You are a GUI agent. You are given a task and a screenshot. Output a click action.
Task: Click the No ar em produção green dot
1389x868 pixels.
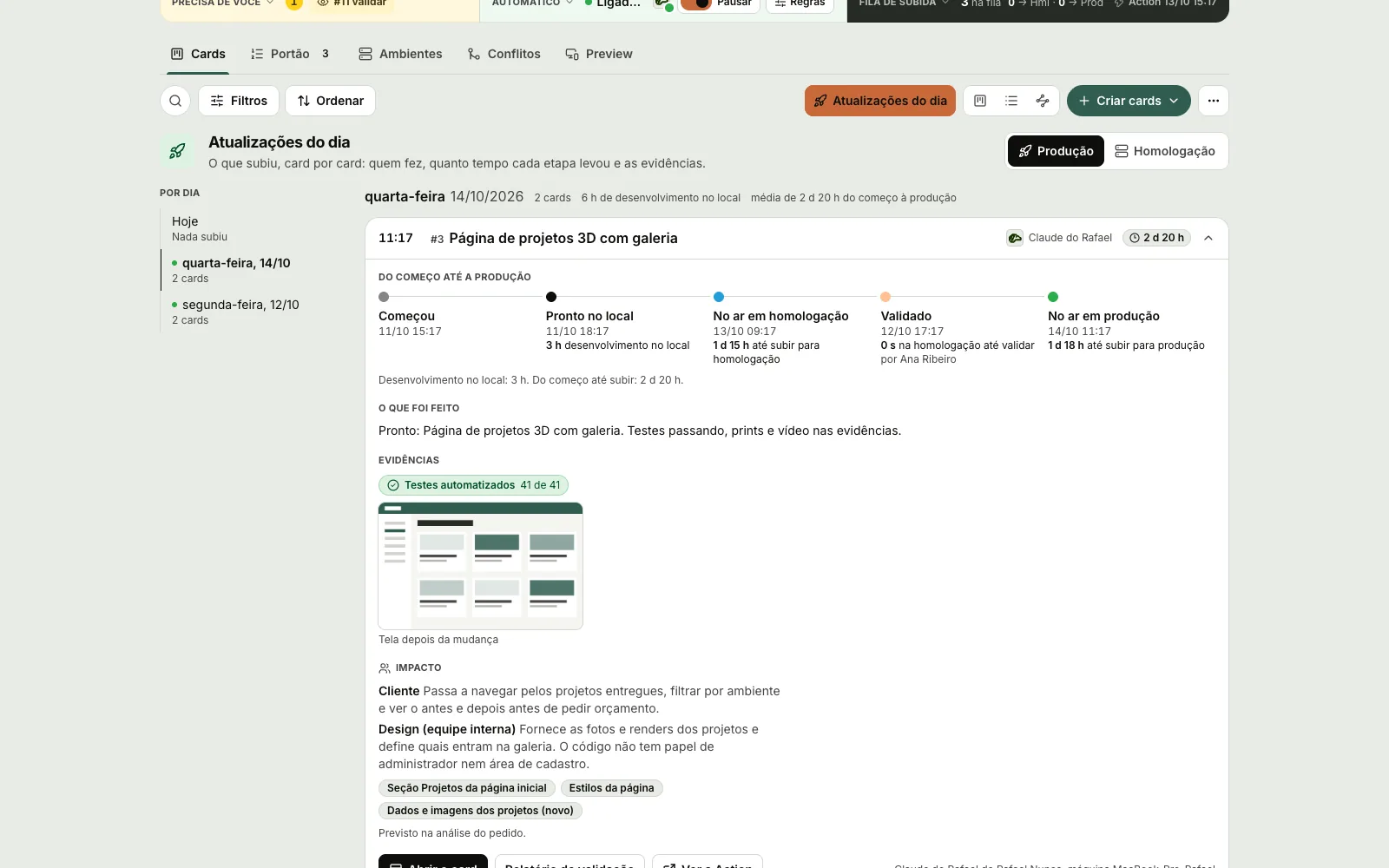pyautogui.click(x=1053, y=297)
